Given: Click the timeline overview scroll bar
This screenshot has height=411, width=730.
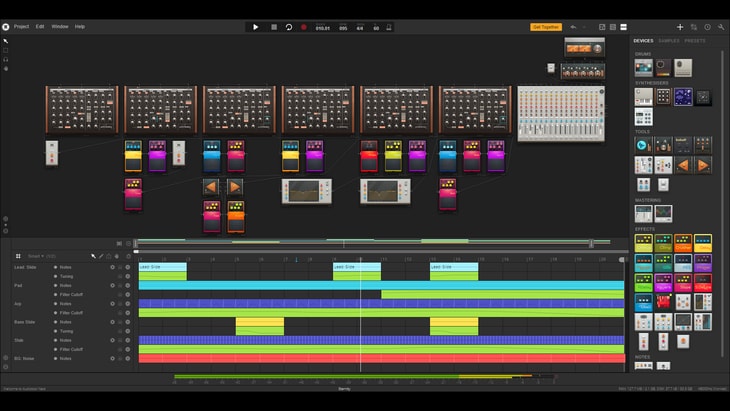Looking at the screenshot, I should tap(363, 242).
